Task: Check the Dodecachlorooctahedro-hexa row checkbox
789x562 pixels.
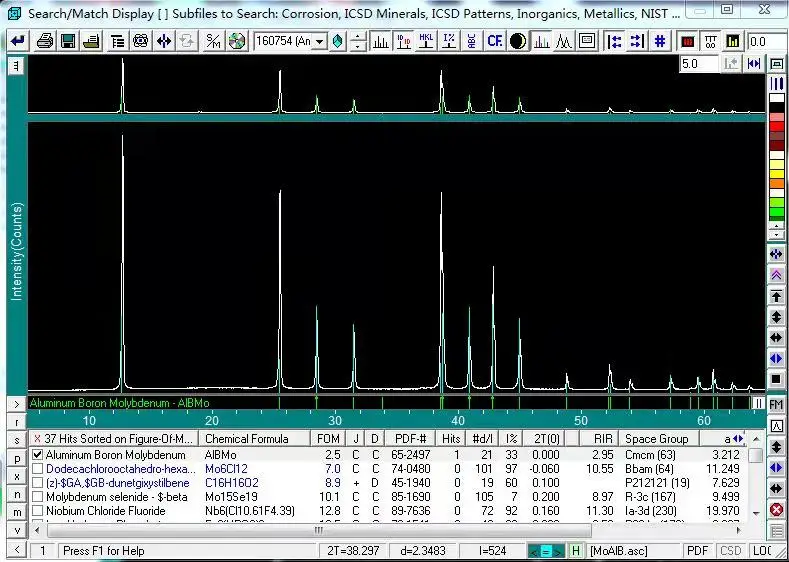Action: pyautogui.click(x=38, y=468)
